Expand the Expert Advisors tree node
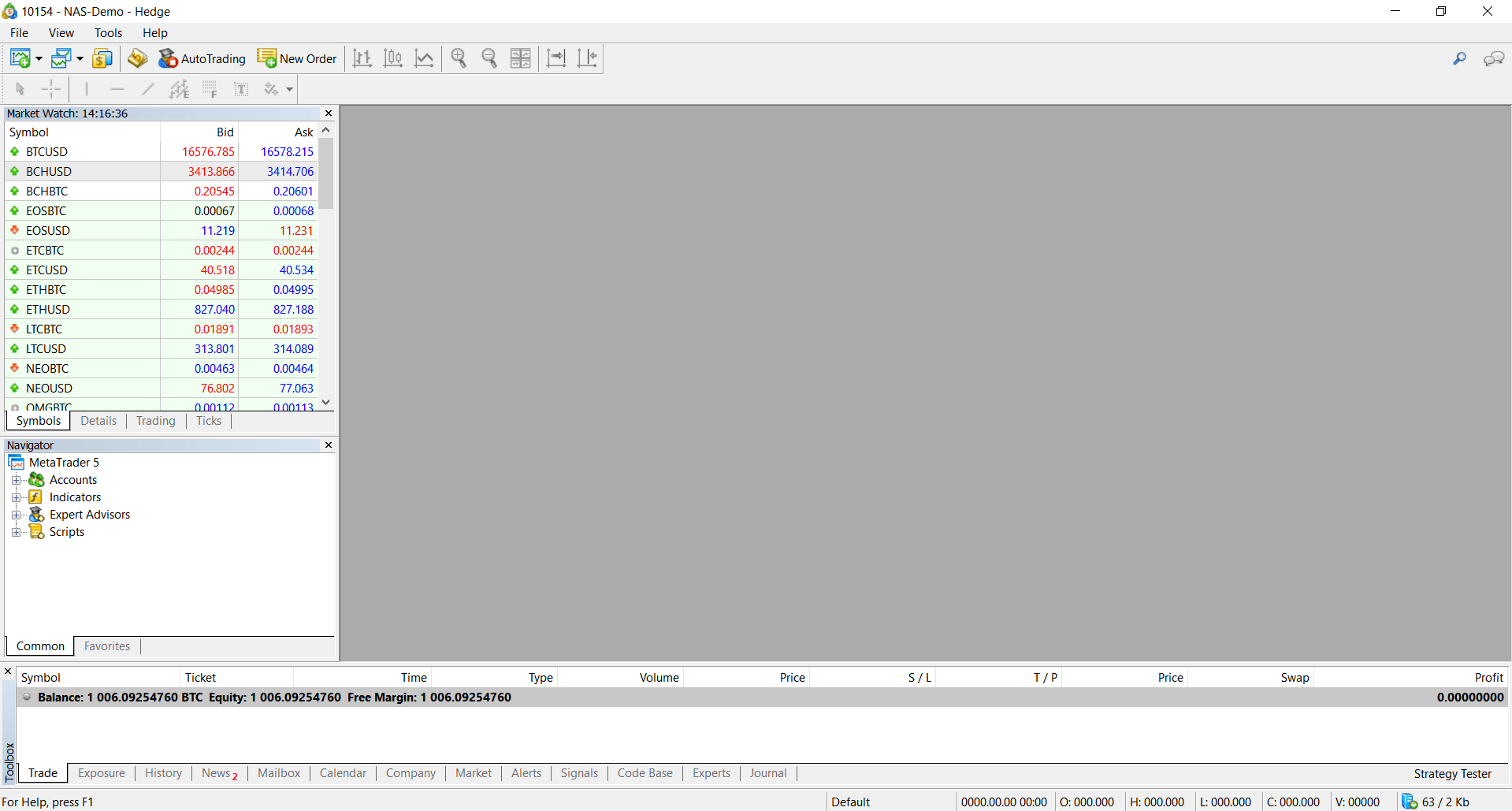This screenshot has width=1512, height=811. point(16,515)
